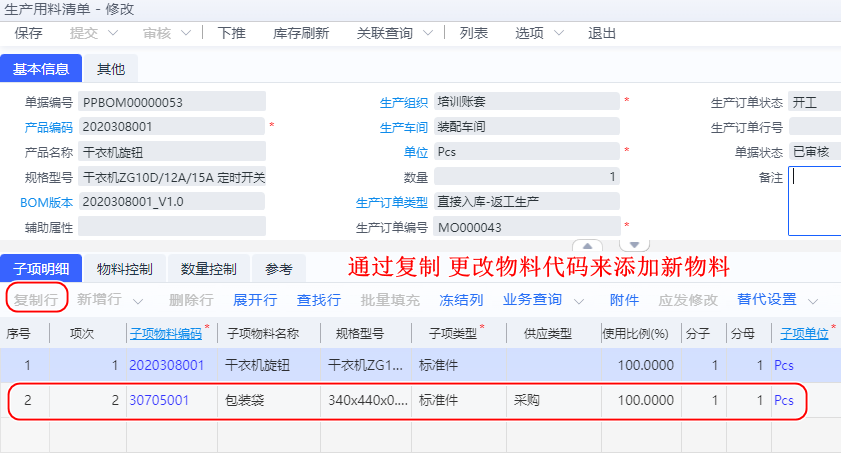Click the 备注 remarks text field
The width and height of the screenshot is (841, 457).
click(x=814, y=200)
